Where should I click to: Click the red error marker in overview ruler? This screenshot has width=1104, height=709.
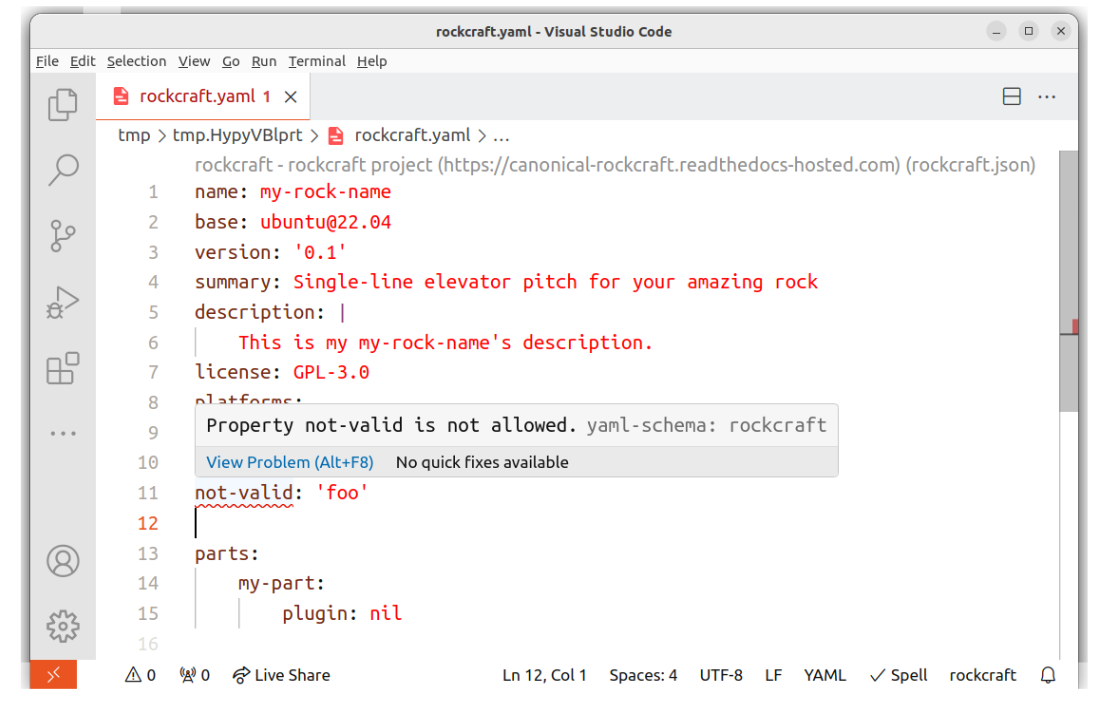click(1074, 327)
